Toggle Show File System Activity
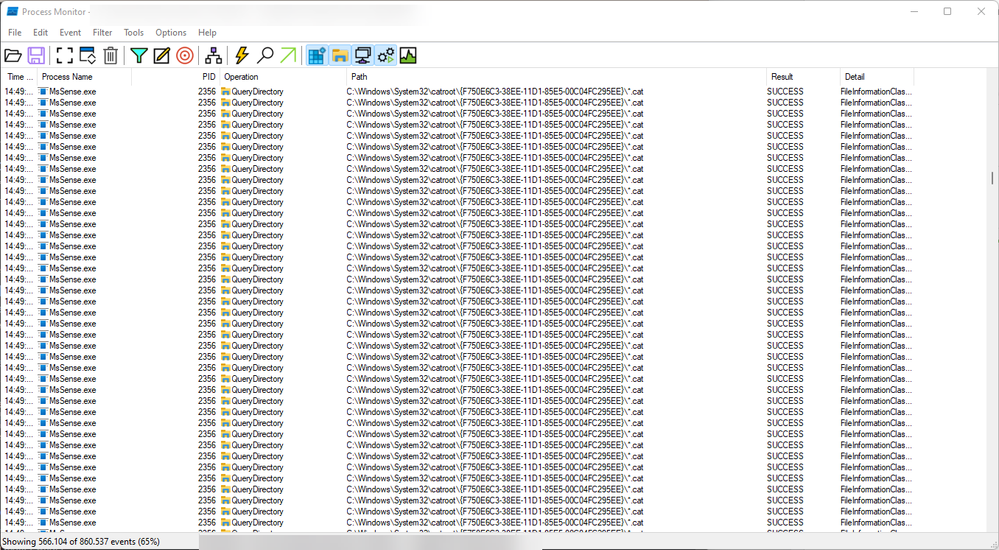The image size is (999, 550). pos(340,56)
